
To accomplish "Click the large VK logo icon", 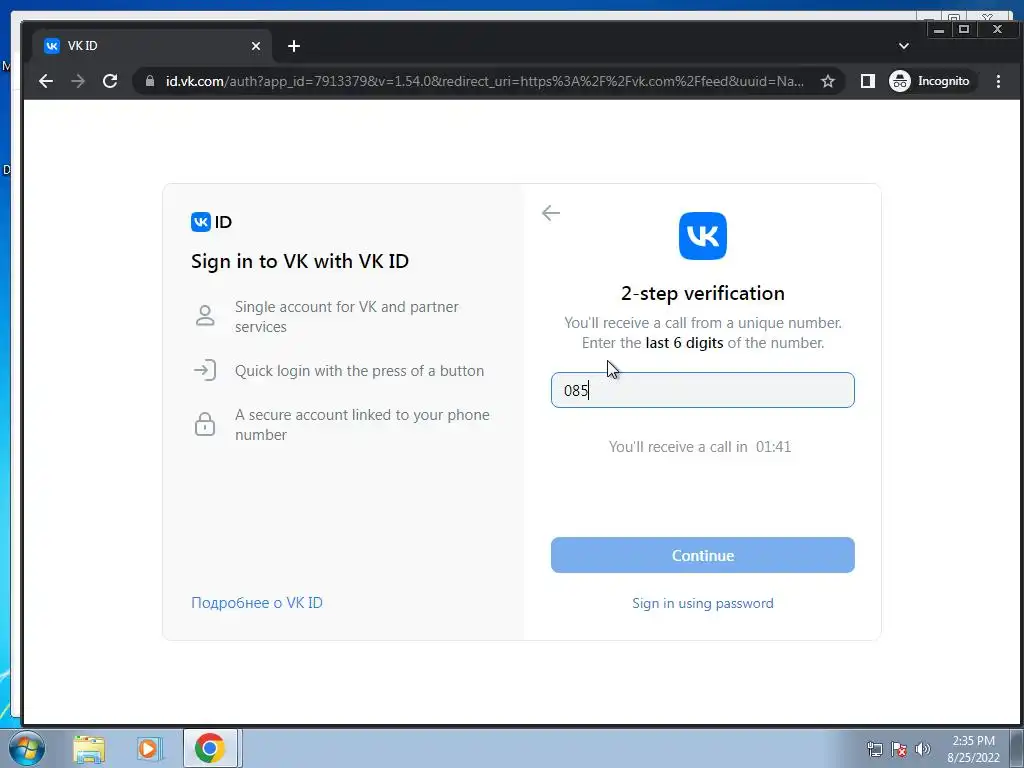I will pos(703,236).
